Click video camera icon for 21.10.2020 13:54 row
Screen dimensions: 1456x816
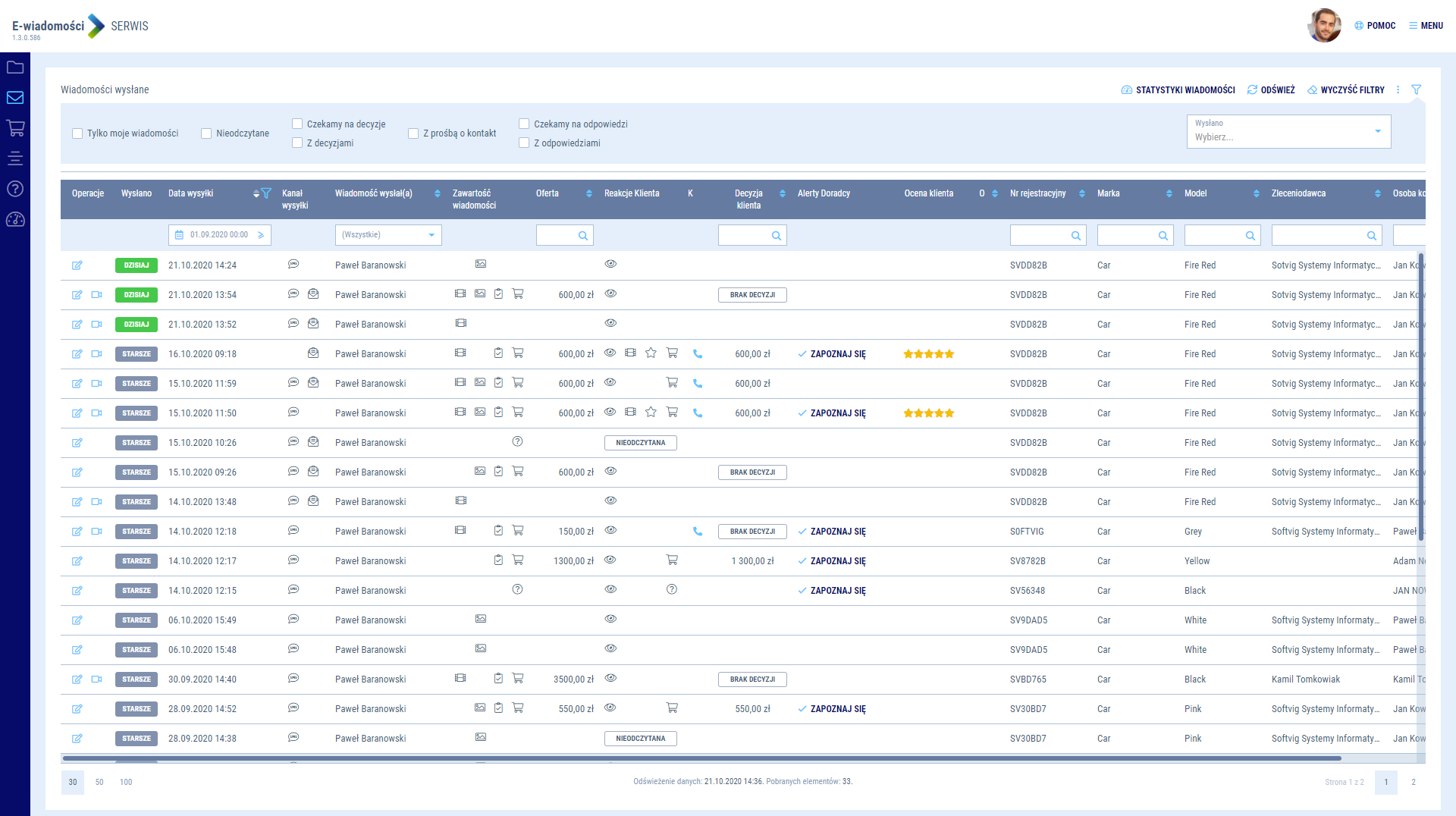coord(96,295)
